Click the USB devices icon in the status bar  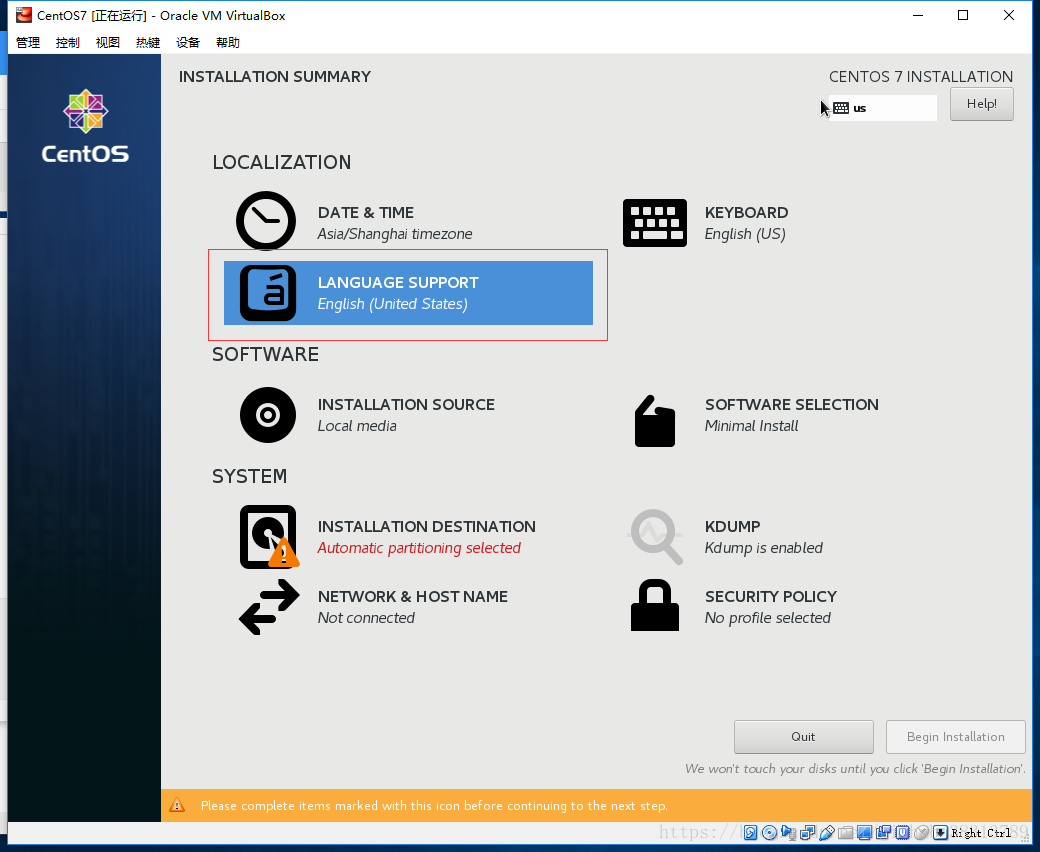coord(826,833)
